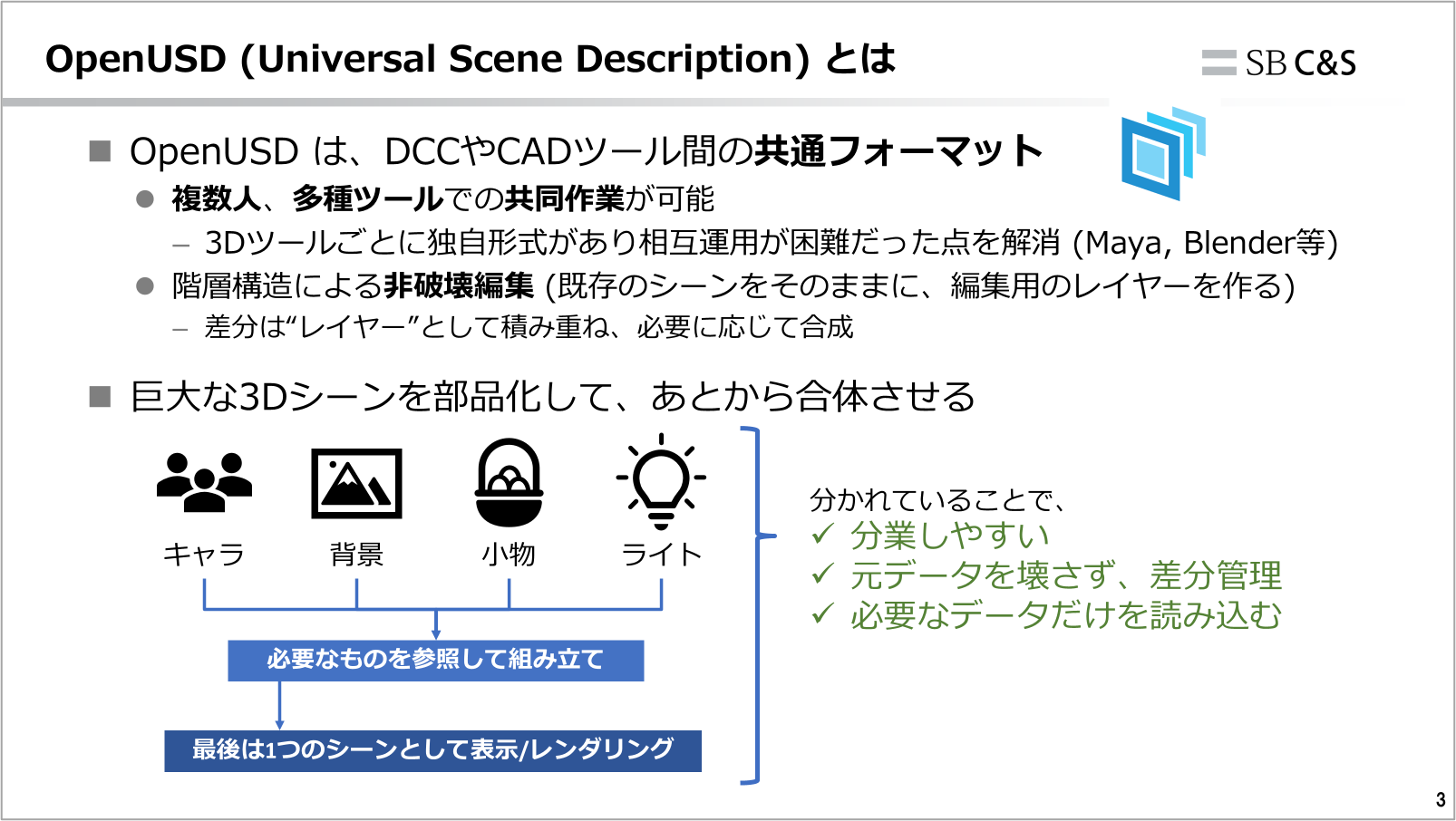
Task: Select the lightbulb icon above ライト
Action: [661, 481]
